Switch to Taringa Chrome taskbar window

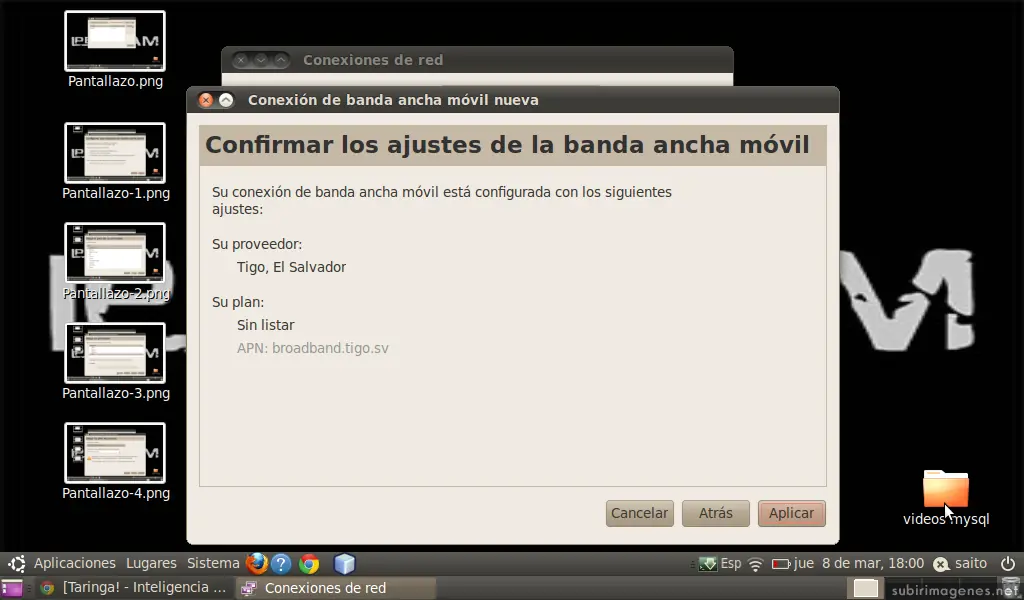click(133, 588)
